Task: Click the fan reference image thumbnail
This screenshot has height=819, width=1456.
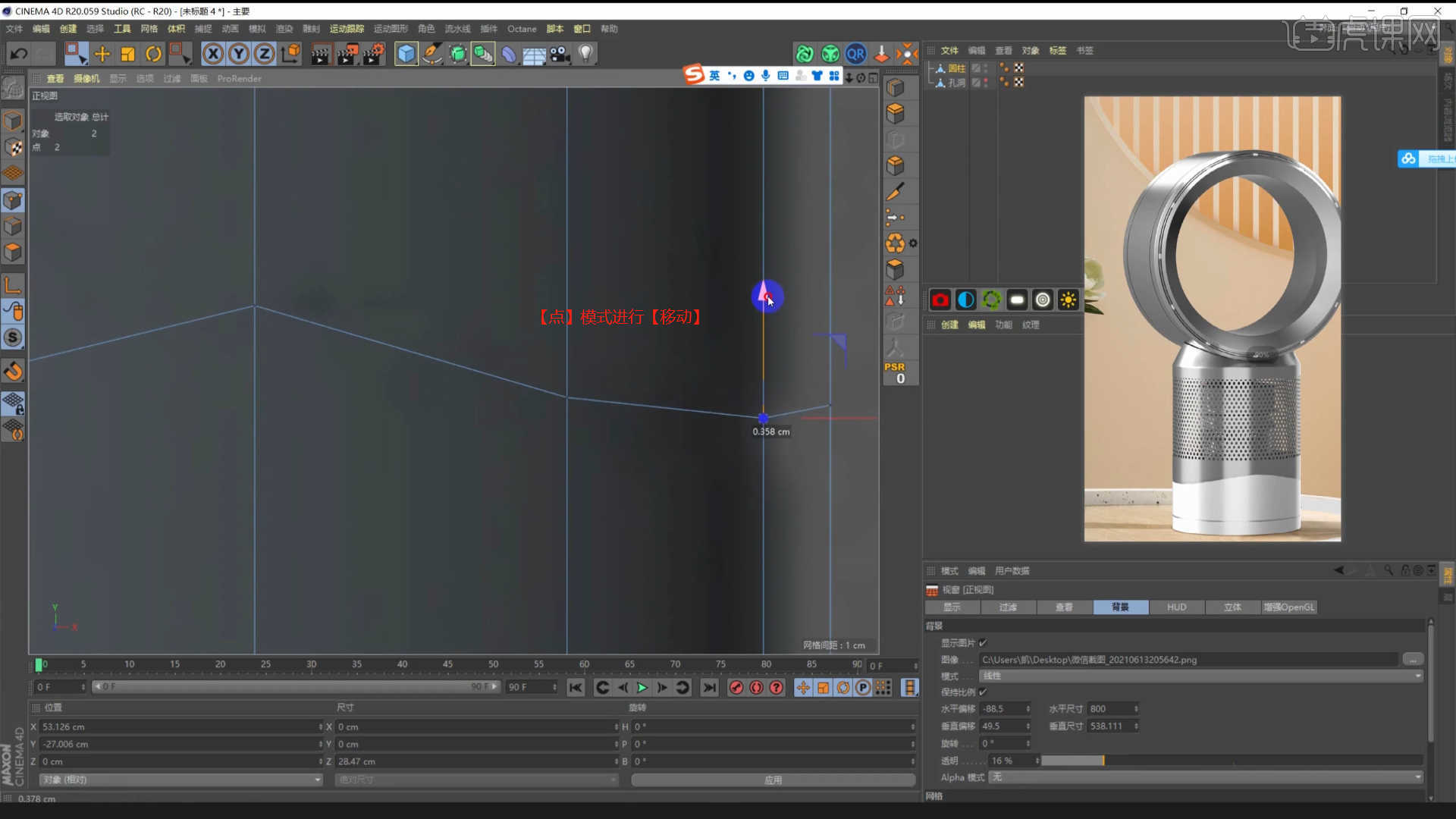Action: coord(1212,318)
